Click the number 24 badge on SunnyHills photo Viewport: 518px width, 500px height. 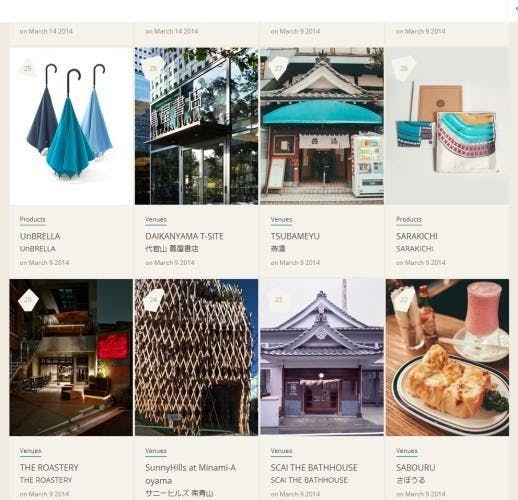pos(153,300)
